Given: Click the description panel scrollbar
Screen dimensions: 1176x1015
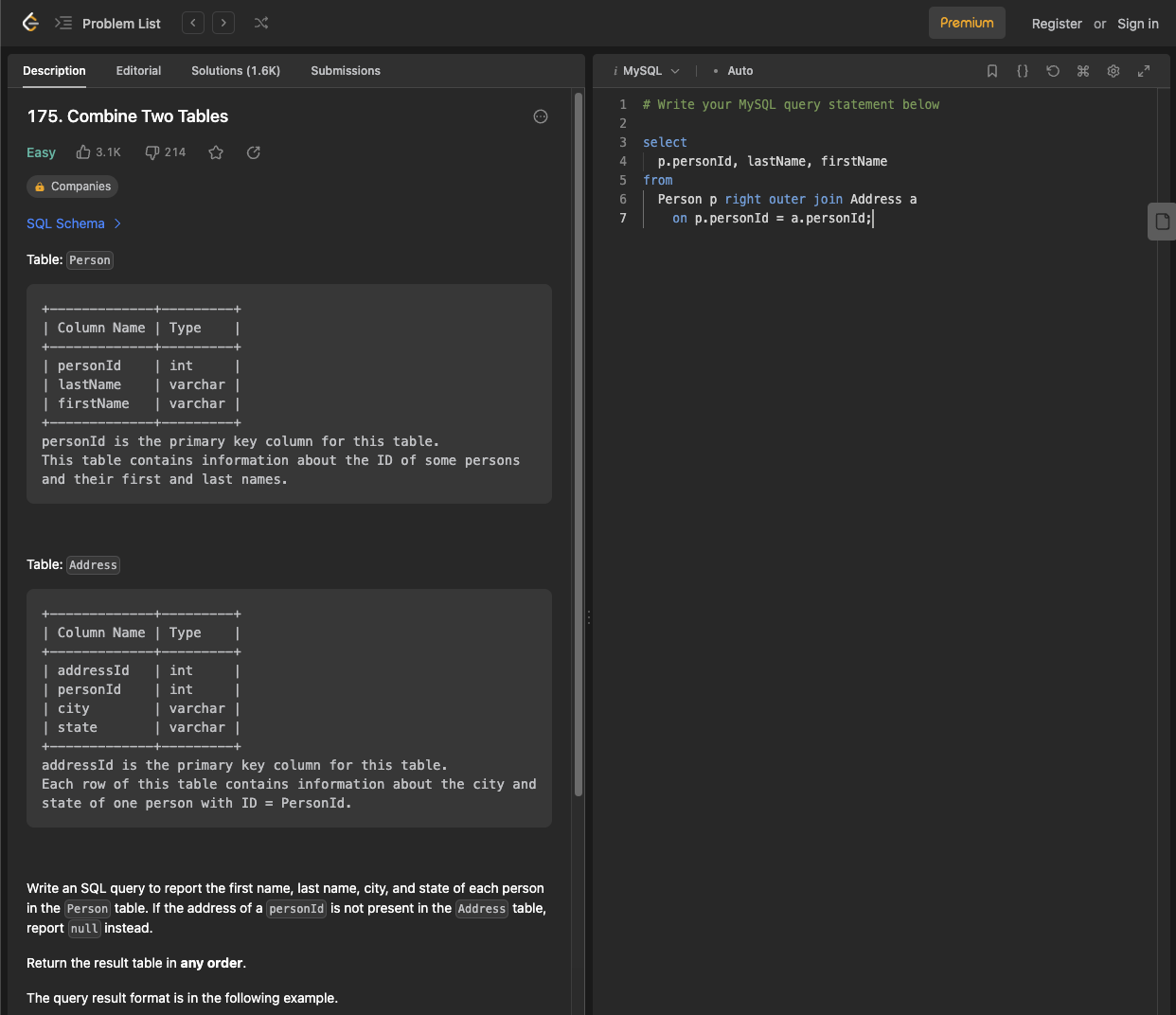Looking at the screenshot, I should tap(579, 445).
